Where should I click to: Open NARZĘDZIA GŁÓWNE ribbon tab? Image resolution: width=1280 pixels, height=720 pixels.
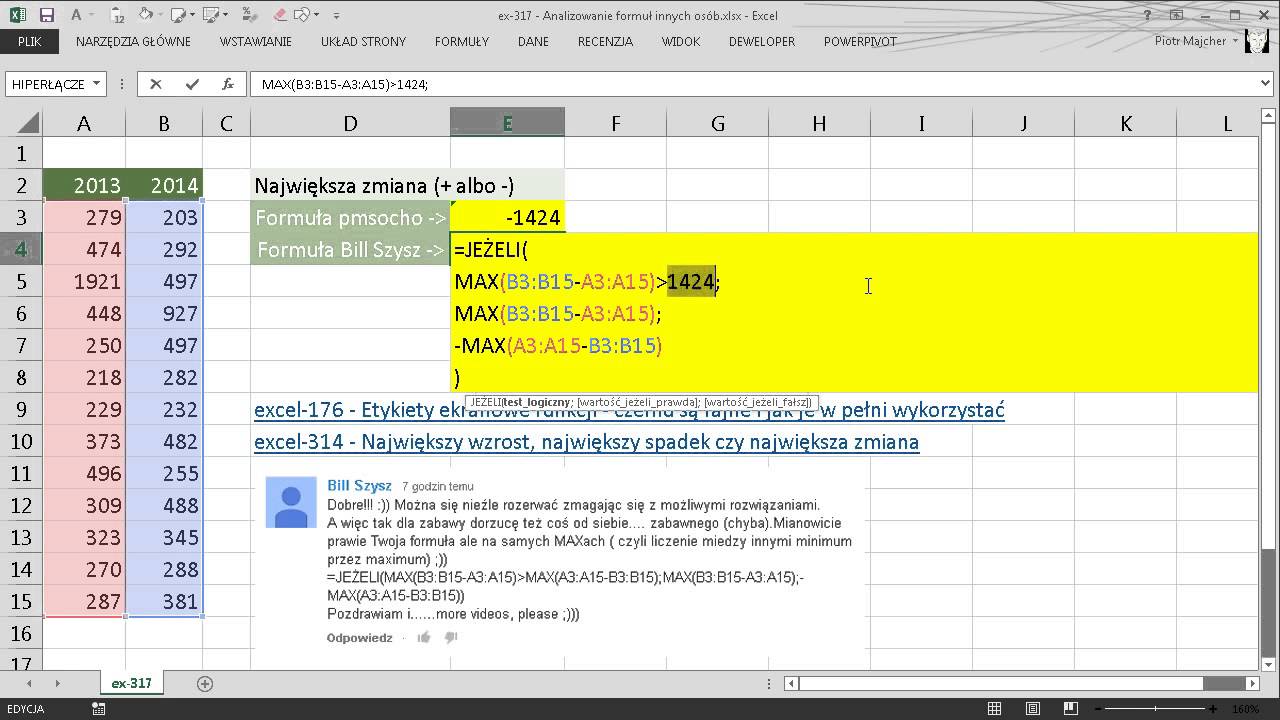(x=133, y=42)
